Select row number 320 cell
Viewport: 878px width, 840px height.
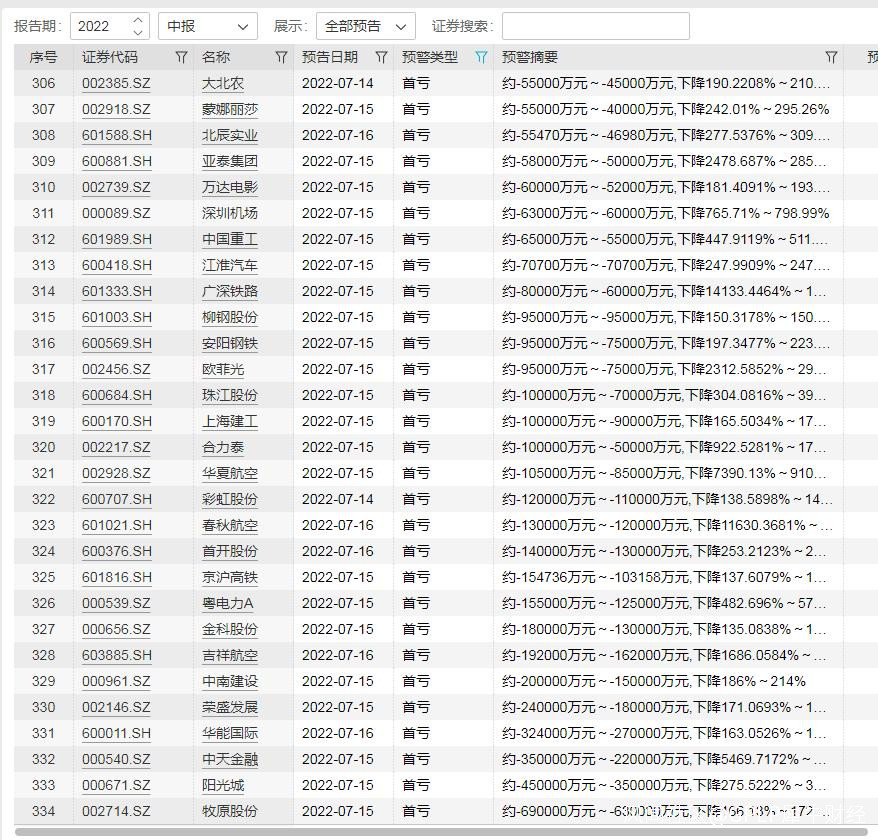(43, 447)
